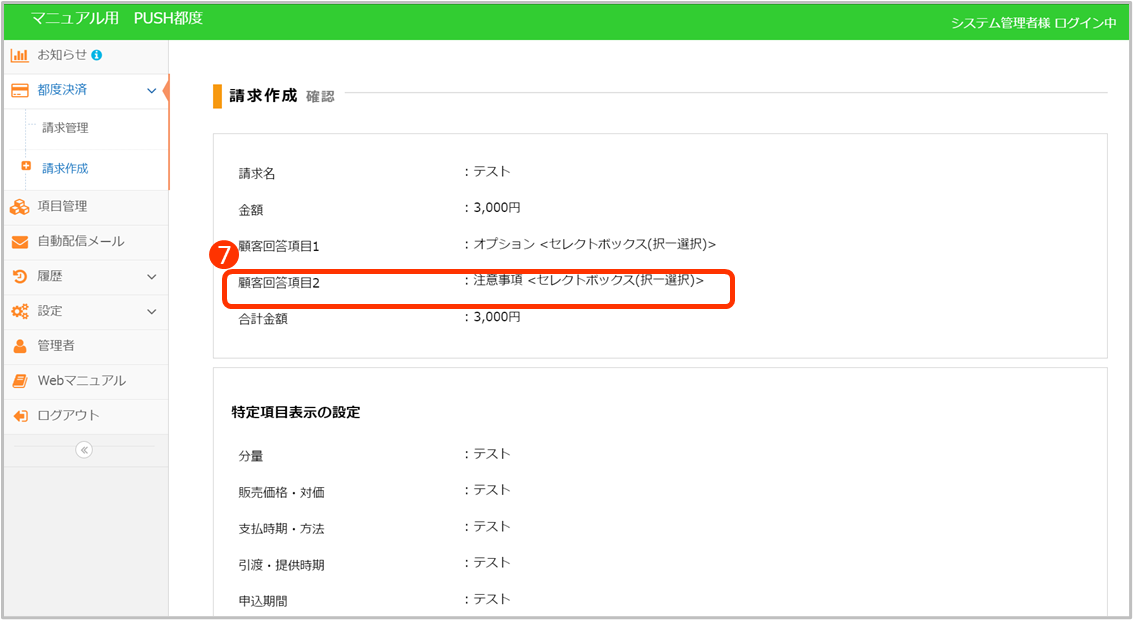Screen dimensions: 1133x620
Task: Click the plus icon beside 請求作成
Action: (26, 167)
